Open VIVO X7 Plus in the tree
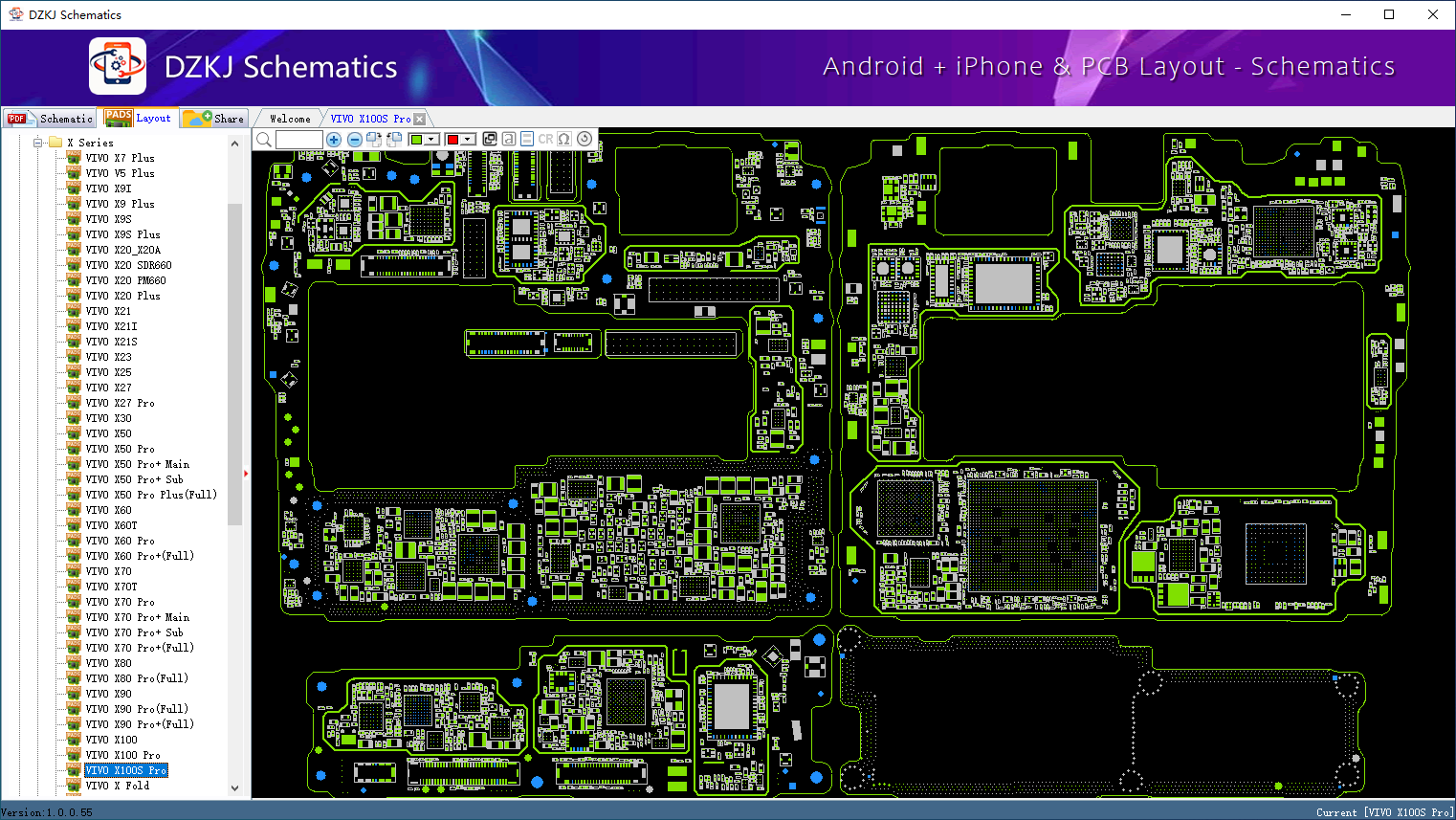 120,158
